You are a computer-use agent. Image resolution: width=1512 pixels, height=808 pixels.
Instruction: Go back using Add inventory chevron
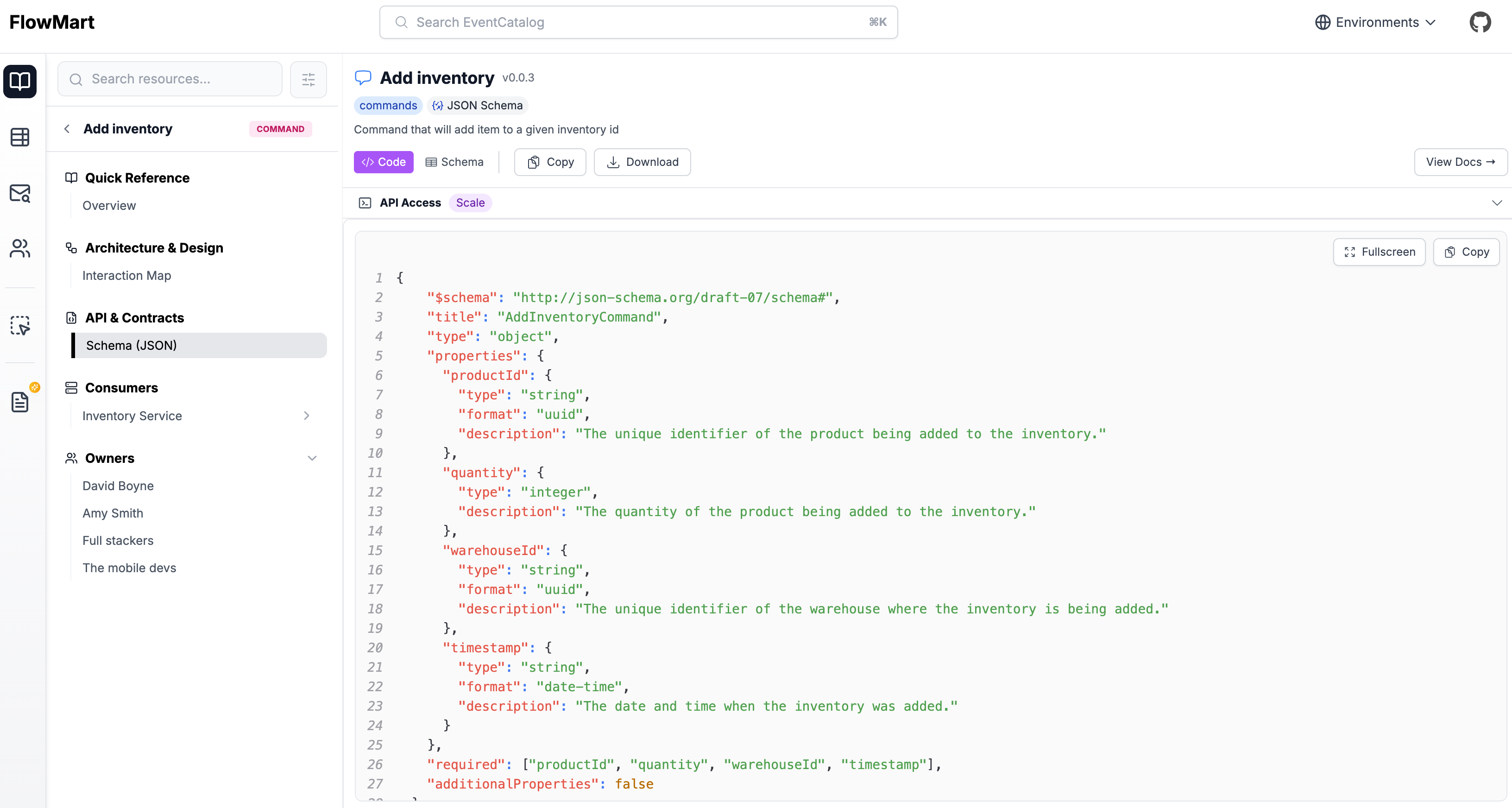coord(67,129)
